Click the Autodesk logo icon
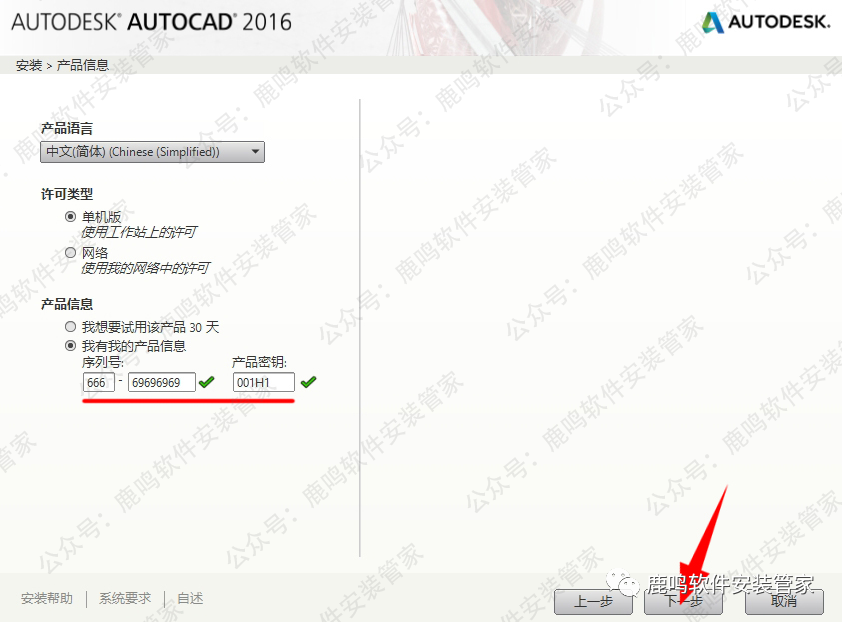 713,23
